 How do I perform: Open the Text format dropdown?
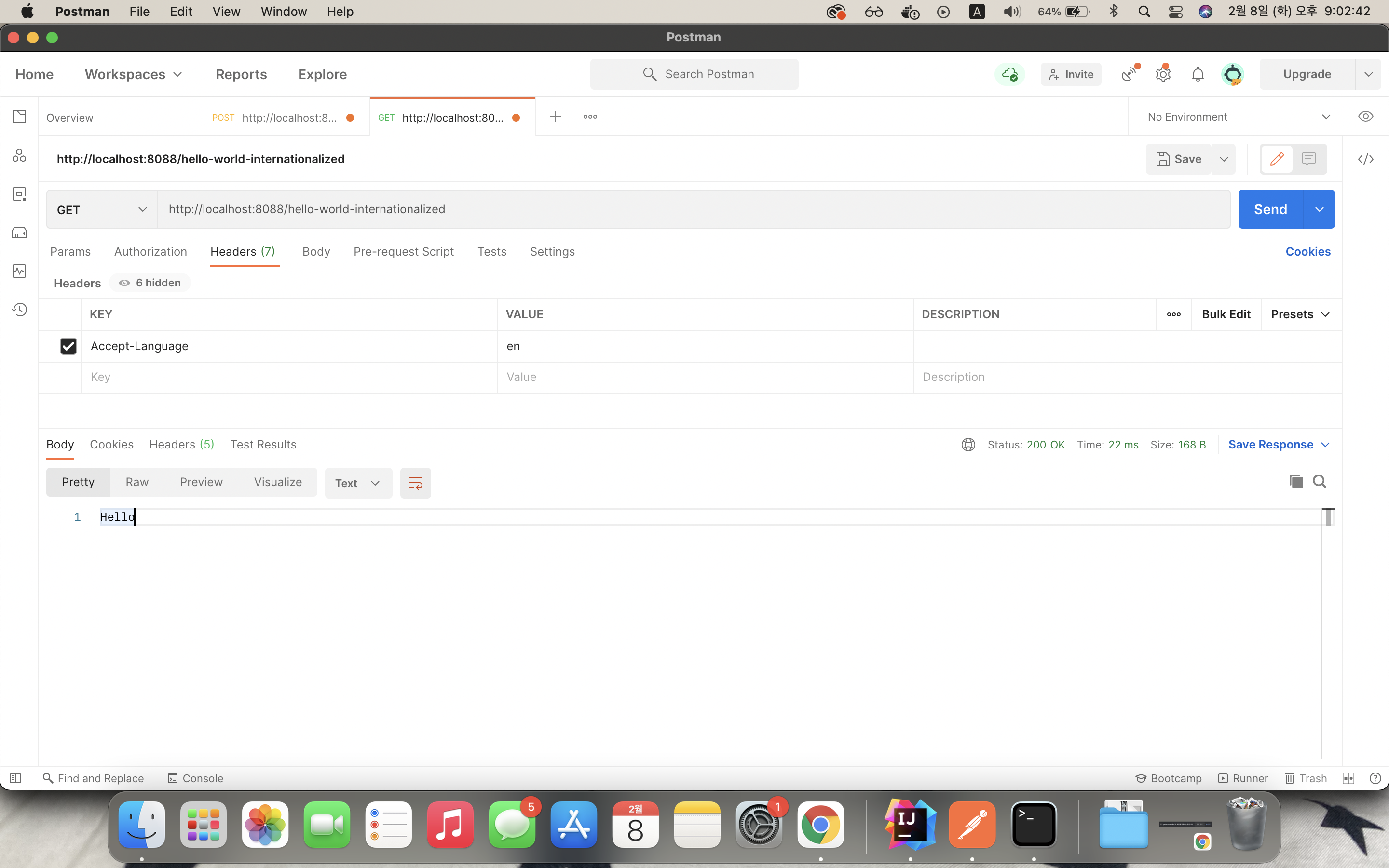pos(357,483)
